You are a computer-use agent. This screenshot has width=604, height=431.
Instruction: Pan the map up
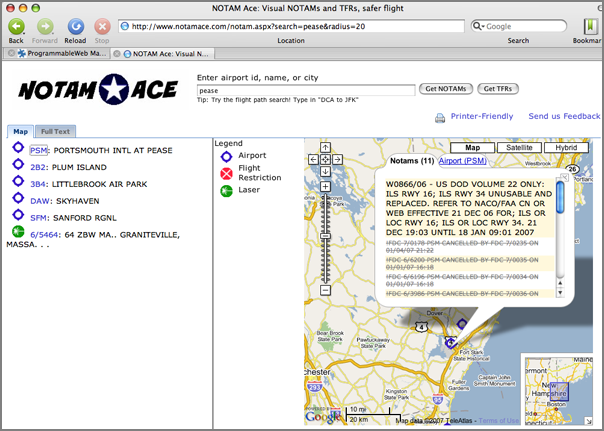[325, 148]
